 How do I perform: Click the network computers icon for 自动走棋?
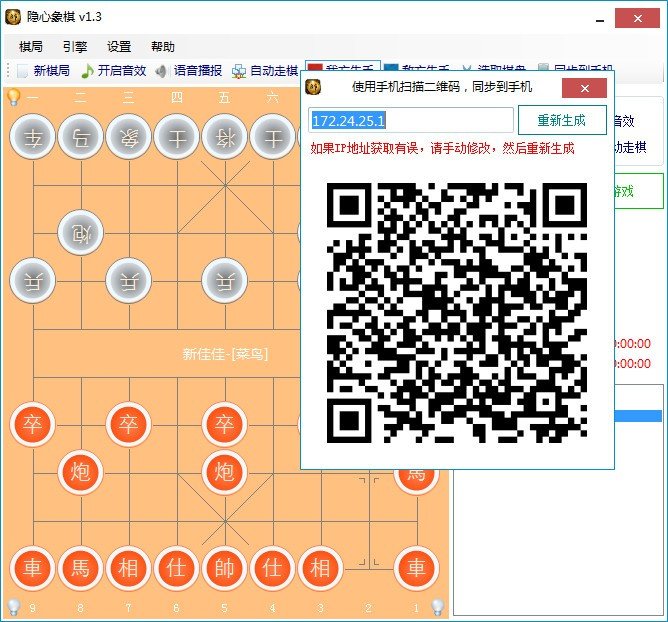point(239,72)
